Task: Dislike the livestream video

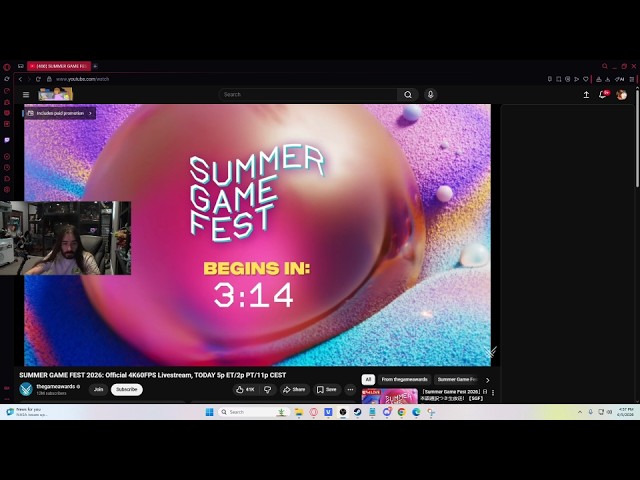Action: pyautogui.click(x=268, y=389)
